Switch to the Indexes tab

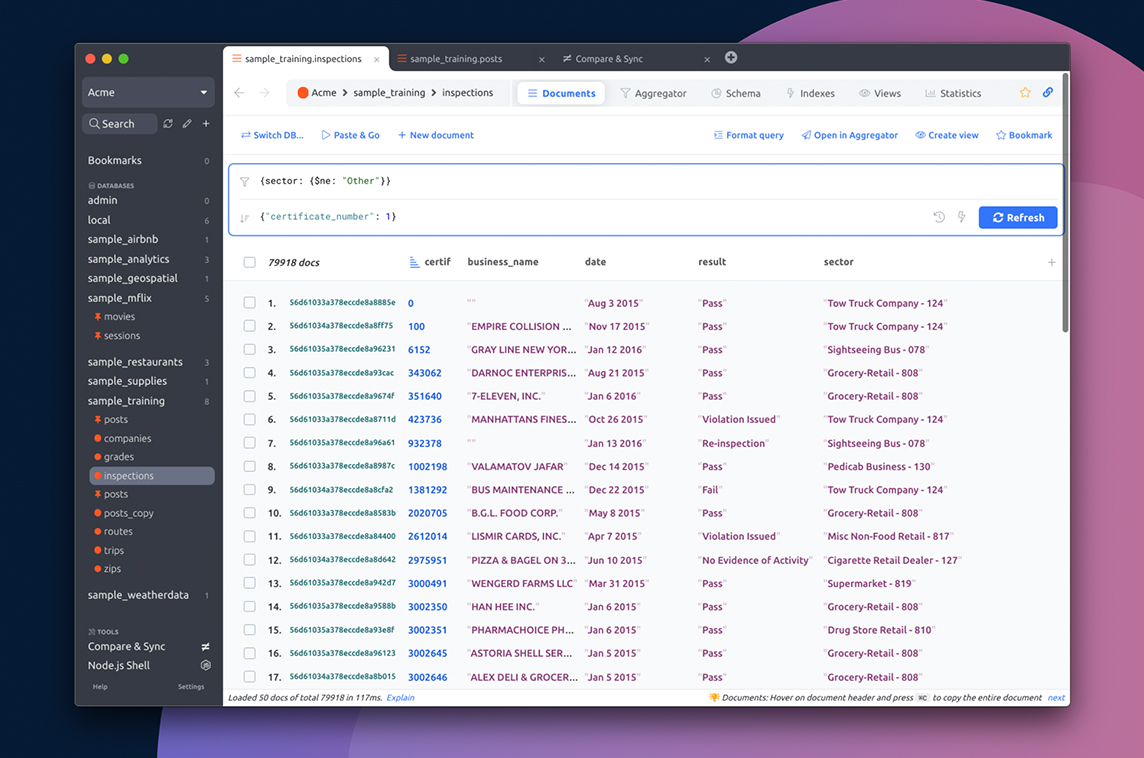(810, 93)
